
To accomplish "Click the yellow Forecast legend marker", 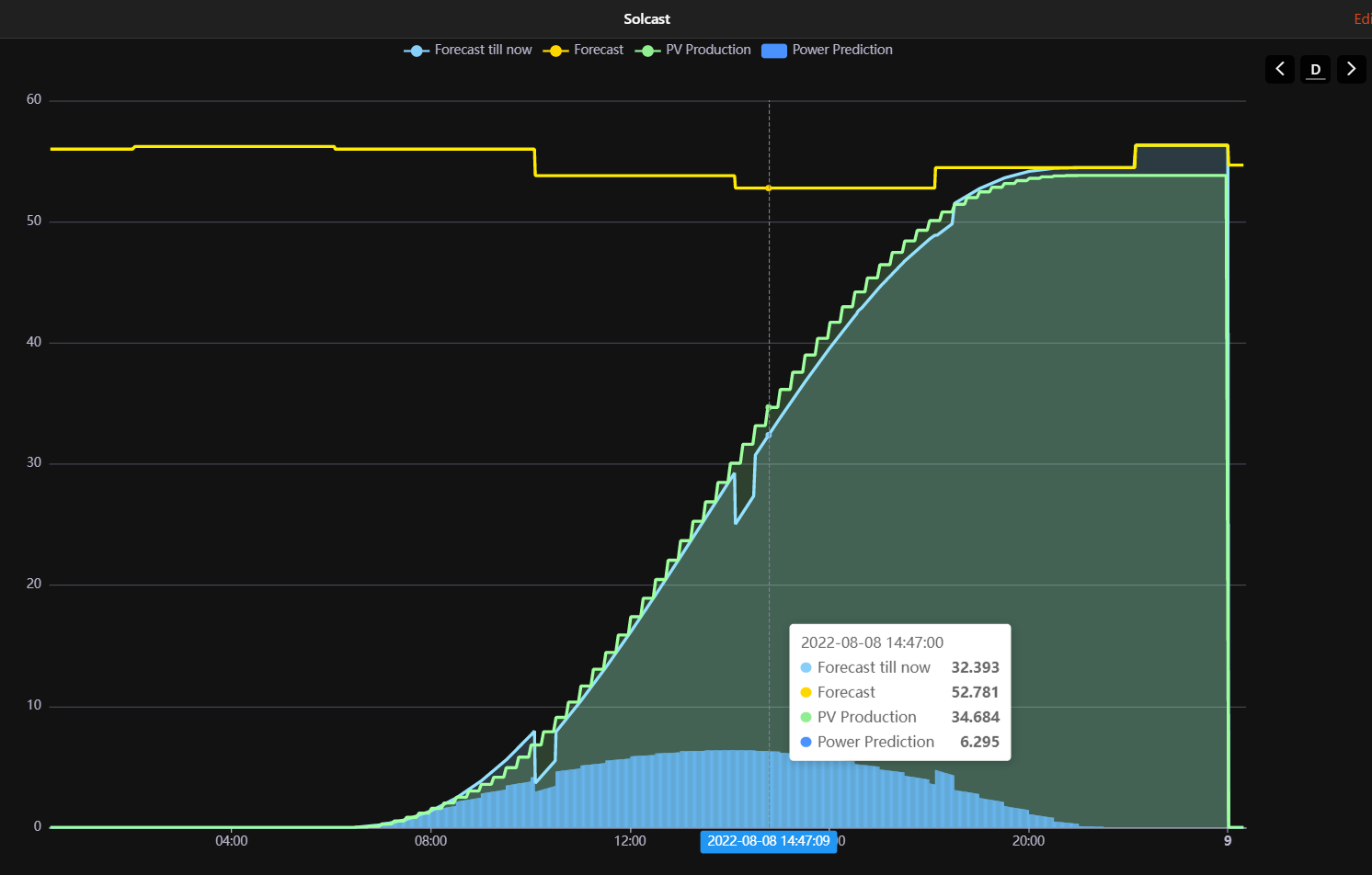I will (555, 51).
